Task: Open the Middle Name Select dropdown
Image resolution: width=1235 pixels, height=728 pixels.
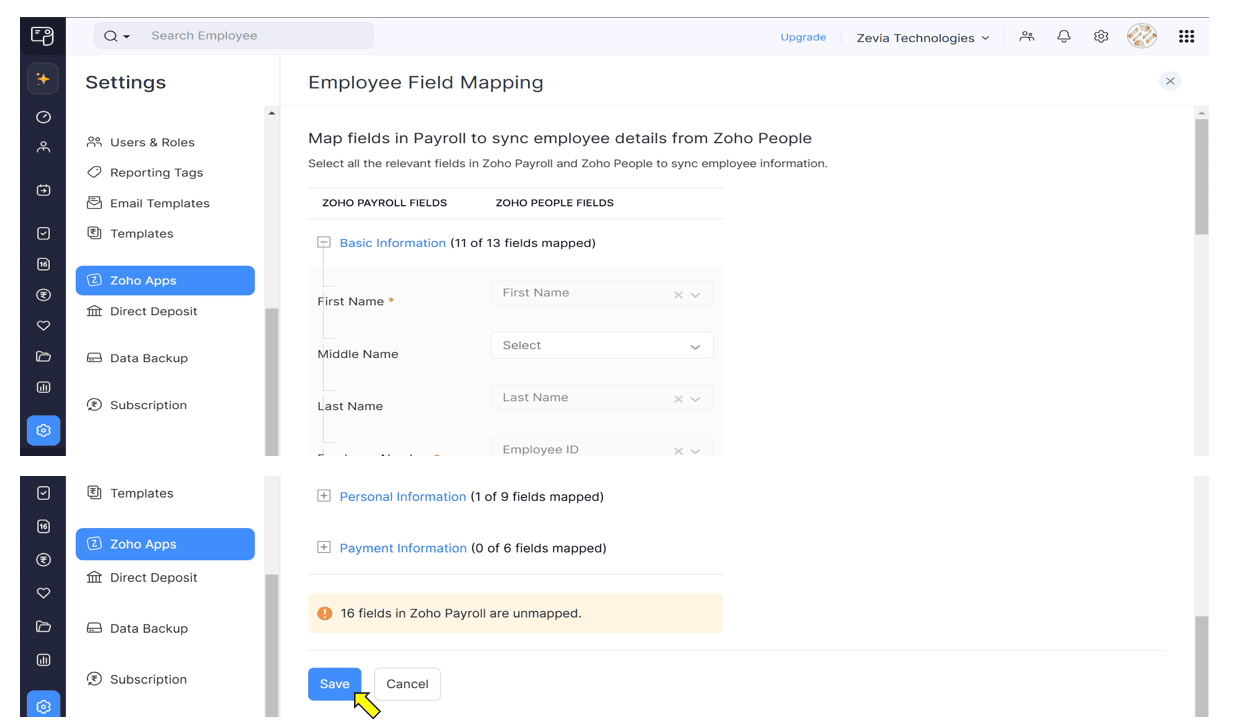Action: pyautogui.click(x=602, y=346)
